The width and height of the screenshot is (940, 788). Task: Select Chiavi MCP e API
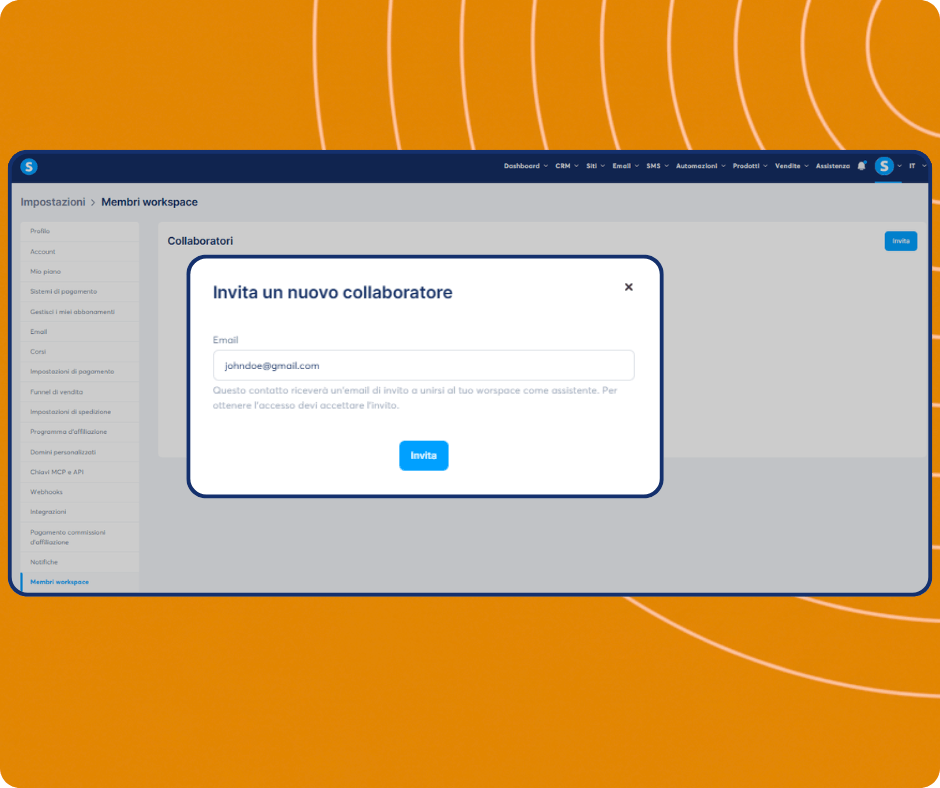pos(80,472)
